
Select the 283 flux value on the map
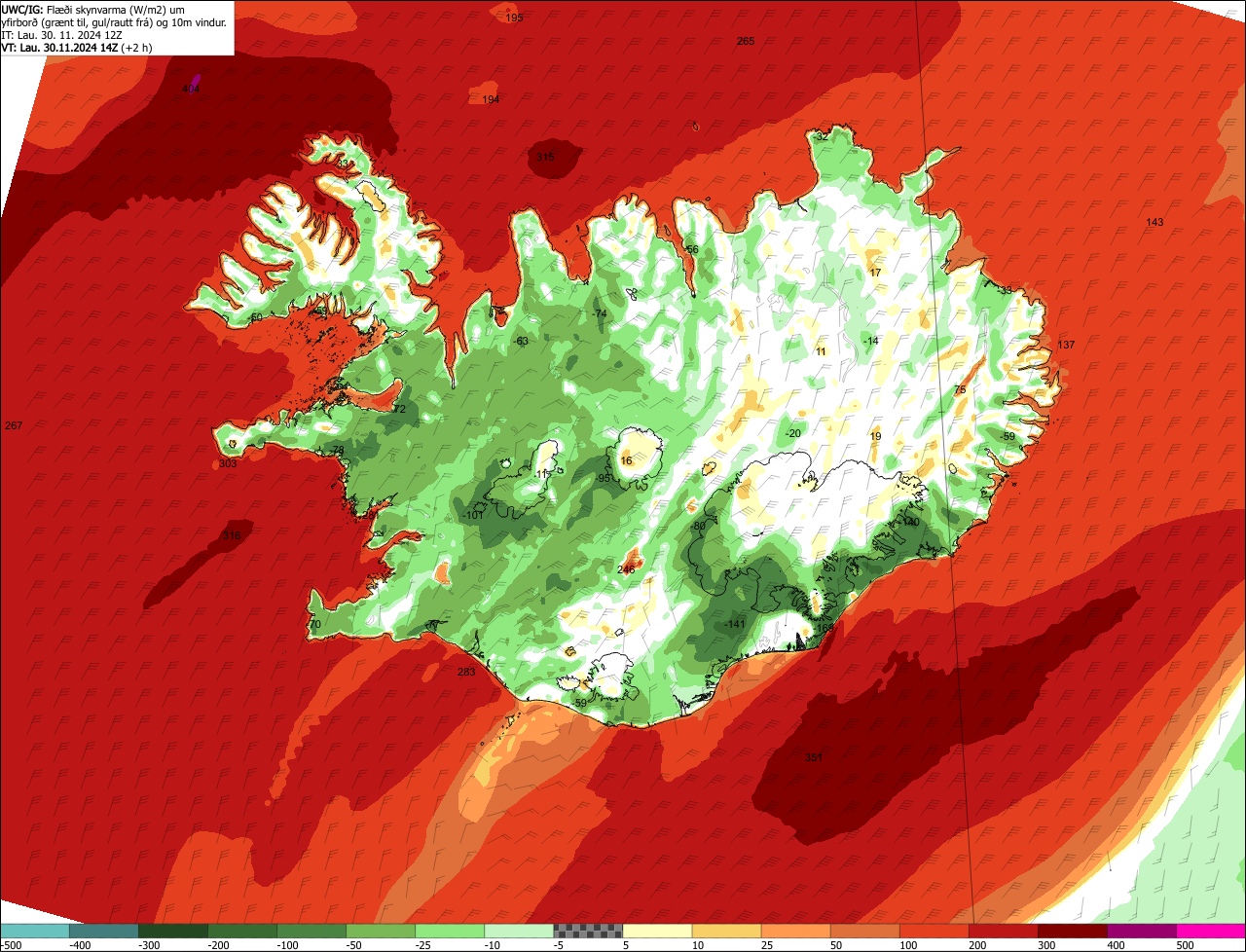click(466, 672)
